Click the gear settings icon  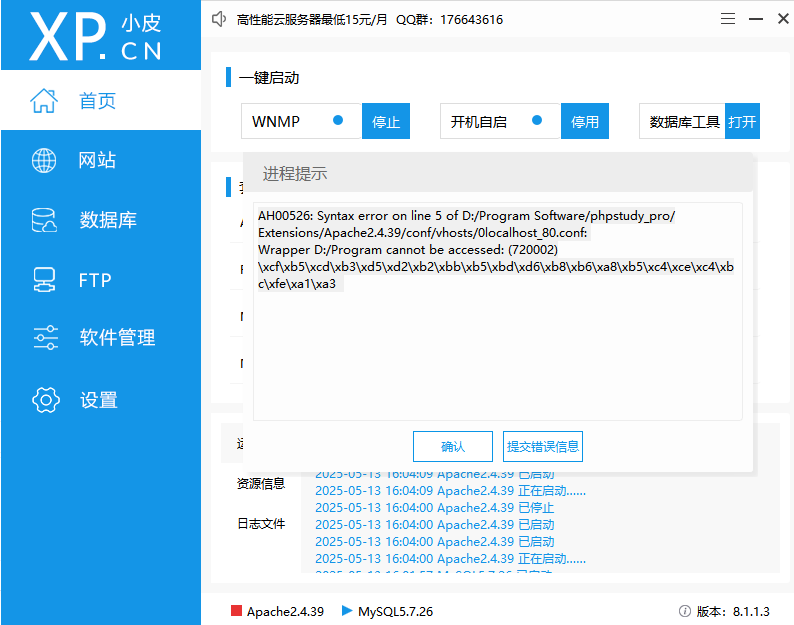46,400
